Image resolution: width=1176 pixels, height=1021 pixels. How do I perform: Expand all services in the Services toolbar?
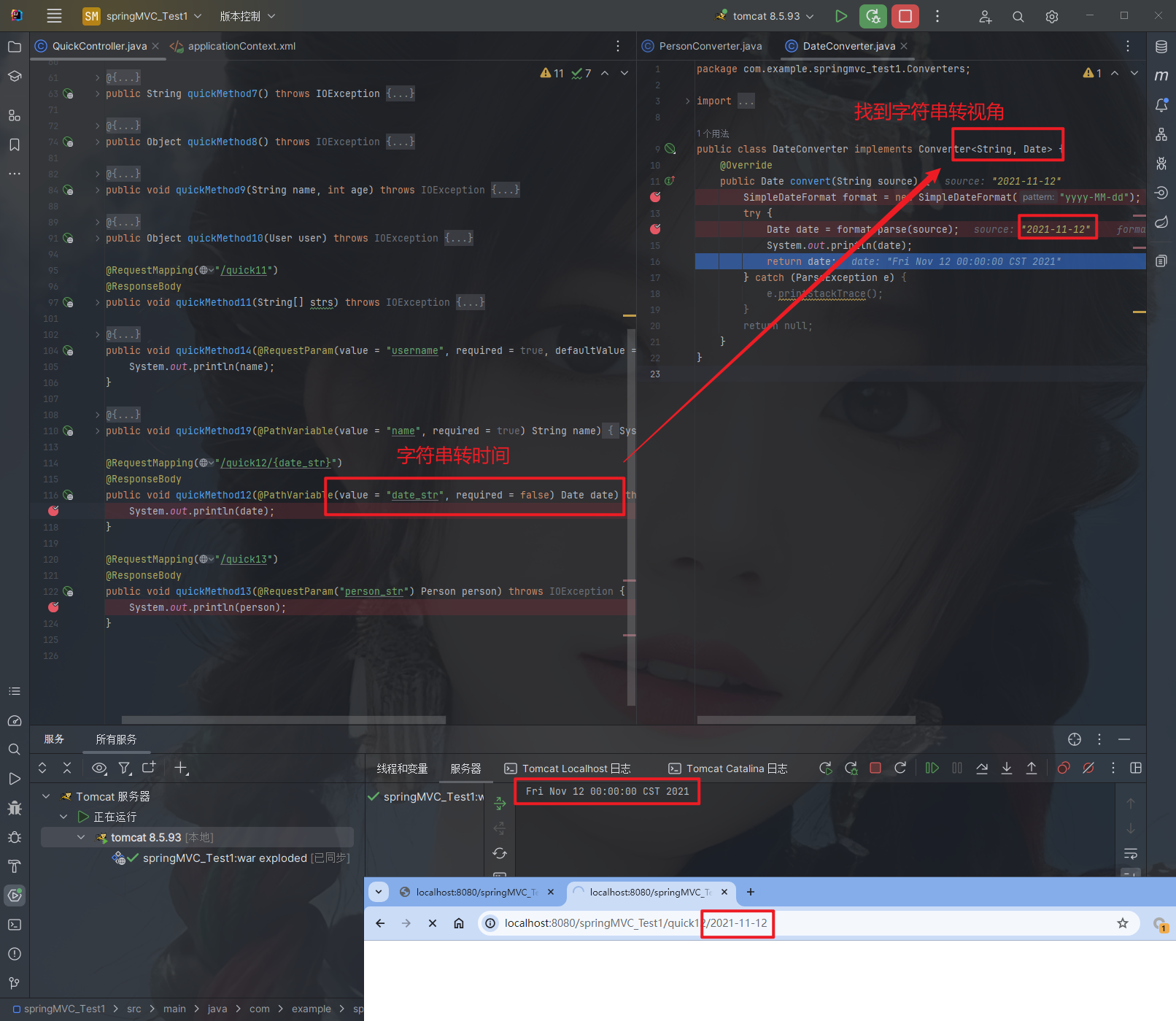(x=42, y=768)
